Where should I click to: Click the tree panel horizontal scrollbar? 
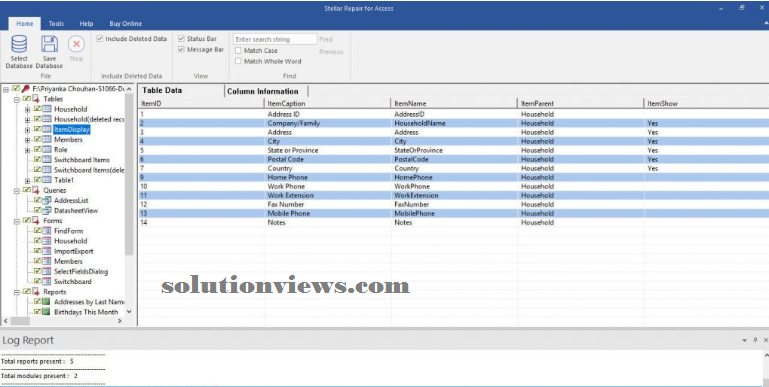click(x=21, y=321)
